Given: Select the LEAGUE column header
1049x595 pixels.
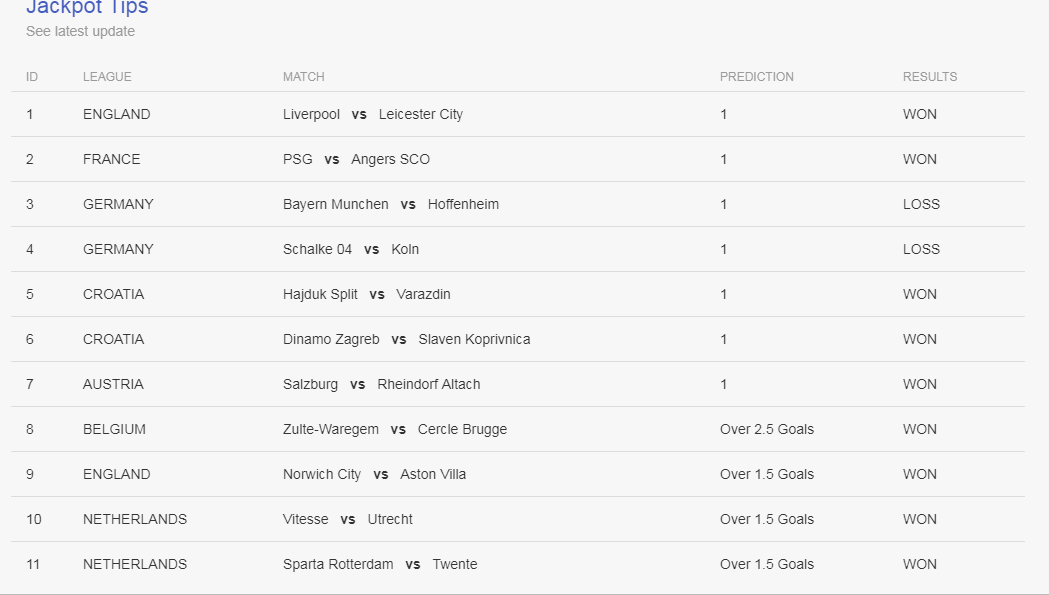Looking at the screenshot, I should (107, 77).
